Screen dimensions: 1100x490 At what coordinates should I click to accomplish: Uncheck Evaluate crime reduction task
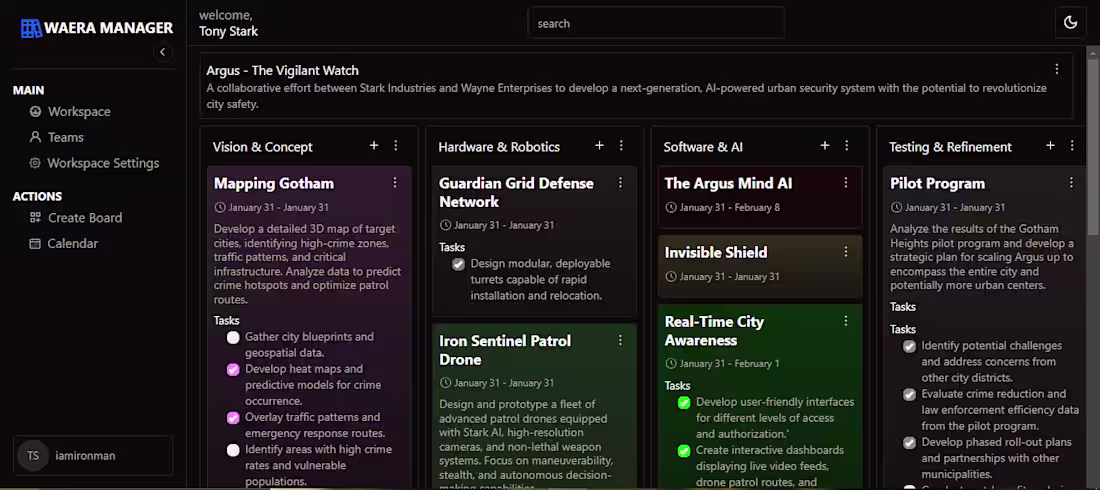point(910,395)
